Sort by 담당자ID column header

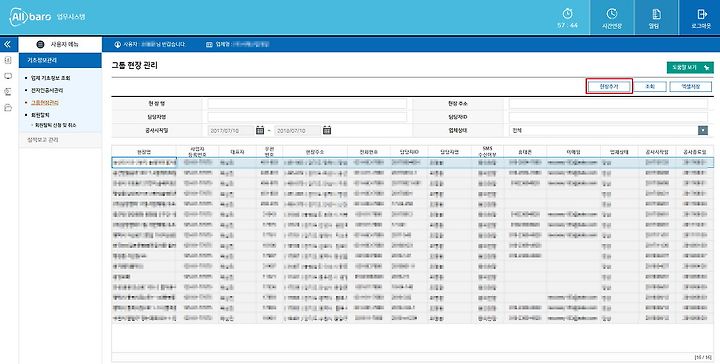[409, 151]
